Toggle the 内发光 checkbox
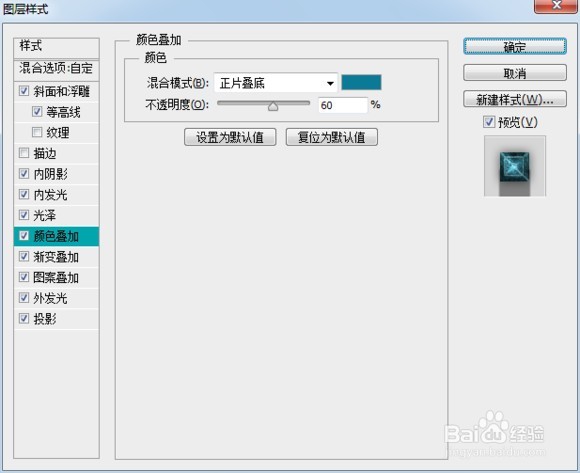This screenshot has width=580, height=473. (x=24, y=194)
